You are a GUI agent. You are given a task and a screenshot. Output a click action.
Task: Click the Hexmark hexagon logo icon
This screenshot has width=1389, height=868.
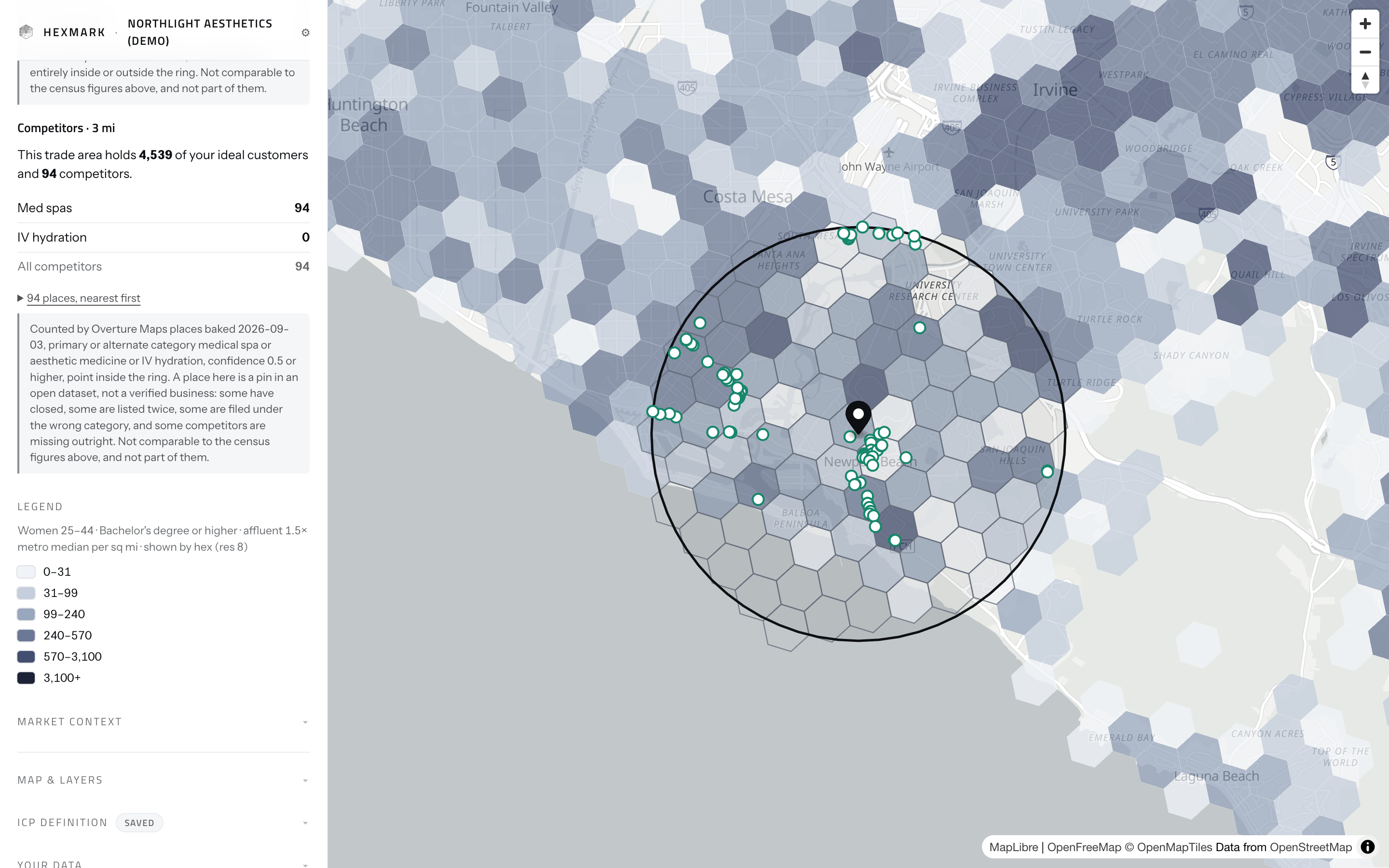tap(26, 32)
